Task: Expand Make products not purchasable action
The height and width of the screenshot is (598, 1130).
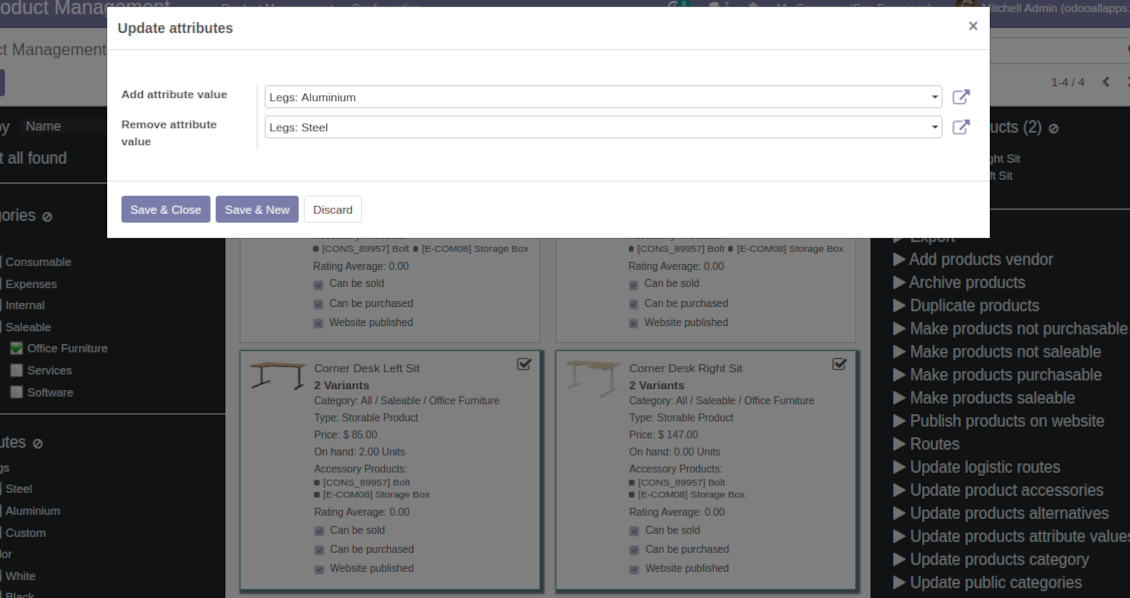Action: pyautogui.click(x=1010, y=329)
